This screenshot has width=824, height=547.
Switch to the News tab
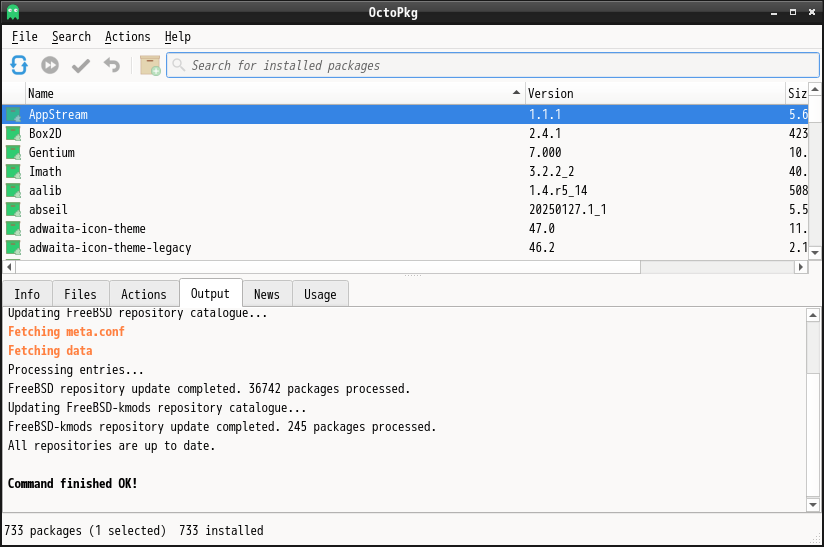tap(267, 294)
